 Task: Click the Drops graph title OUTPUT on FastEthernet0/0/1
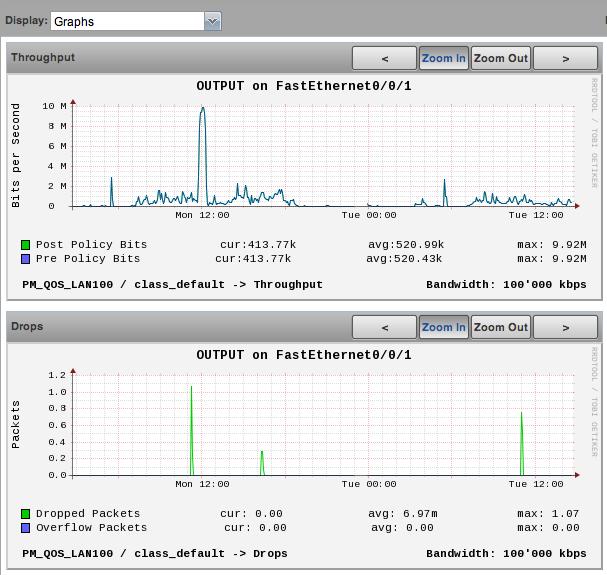click(x=304, y=355)
